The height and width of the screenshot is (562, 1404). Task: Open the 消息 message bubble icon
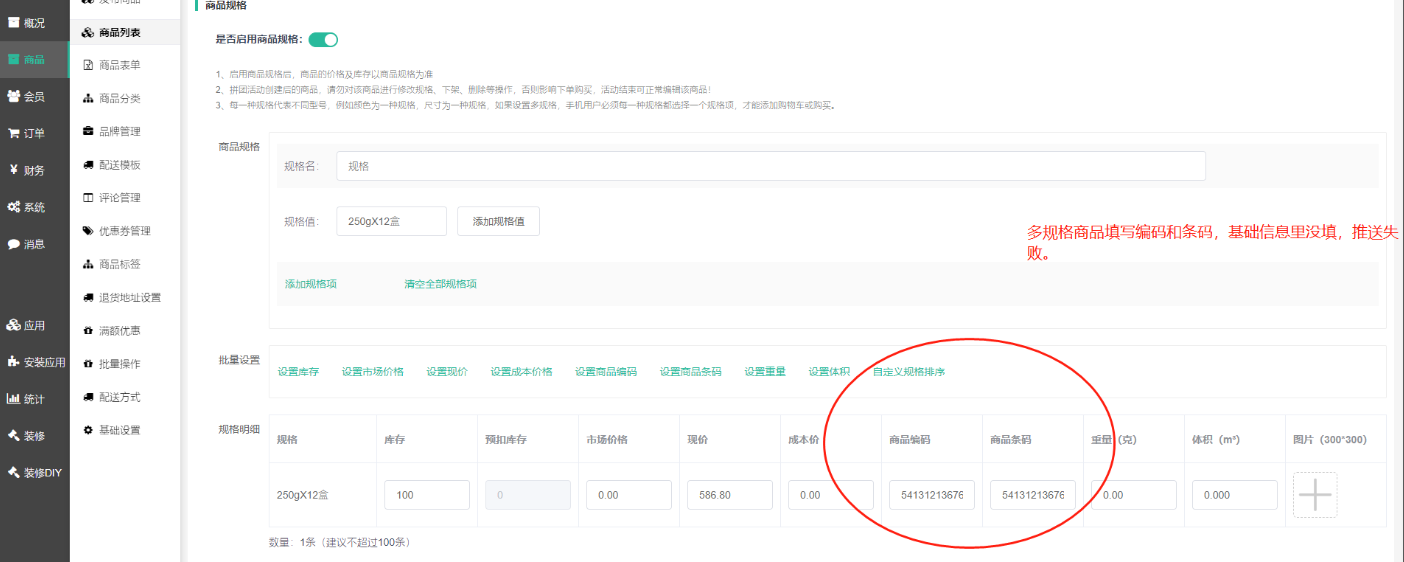(x=14, y=244)
